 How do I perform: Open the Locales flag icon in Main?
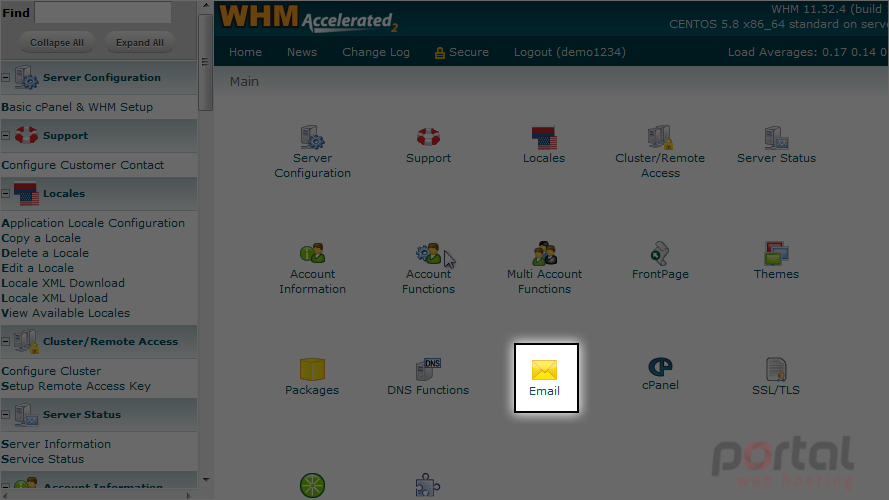[x=544, y=138]
